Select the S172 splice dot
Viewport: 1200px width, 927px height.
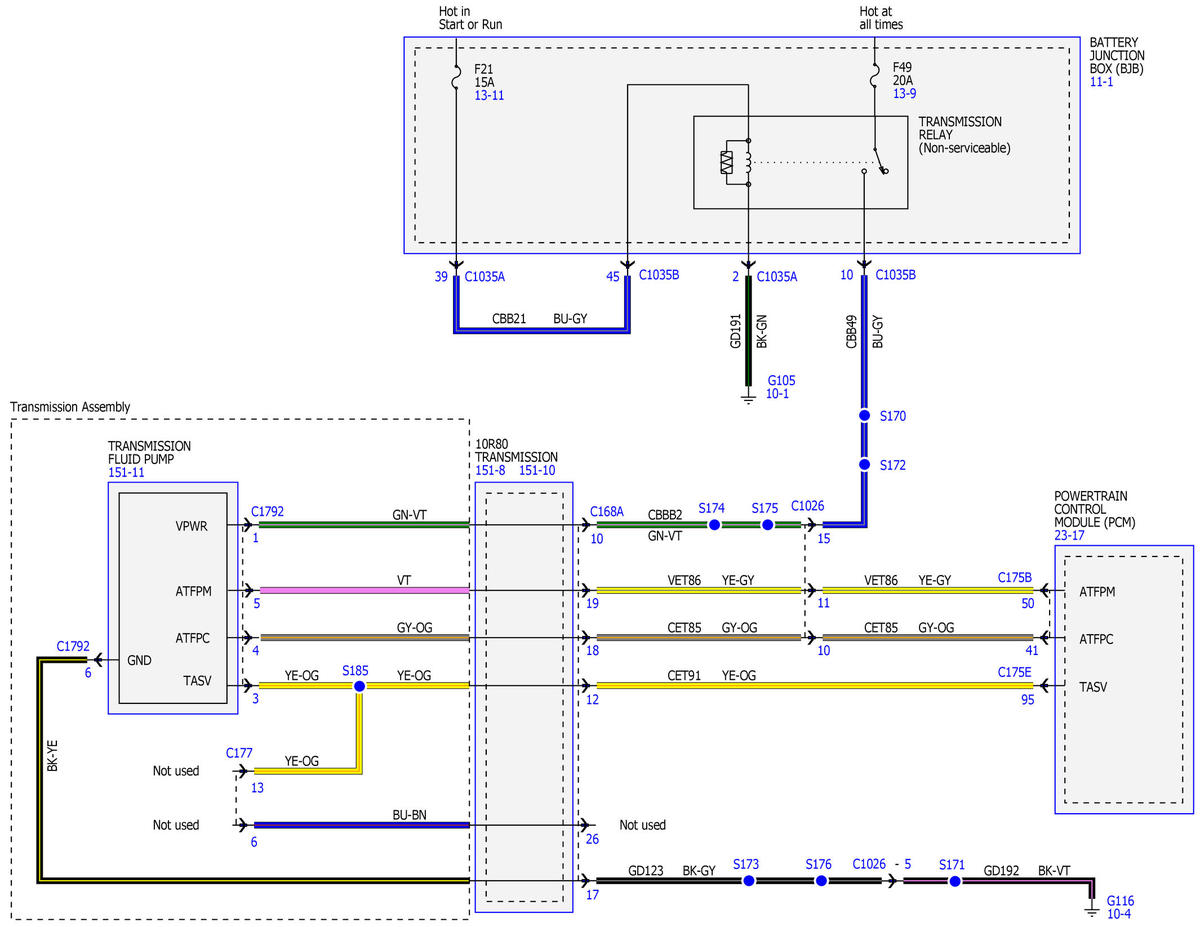point(865,465)
